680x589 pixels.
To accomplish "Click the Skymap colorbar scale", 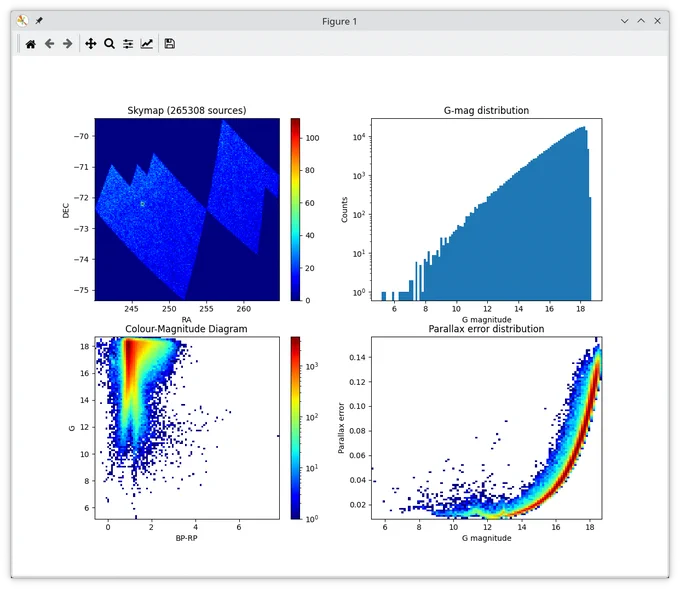I will pyautogui.click(x=295, y=209).
